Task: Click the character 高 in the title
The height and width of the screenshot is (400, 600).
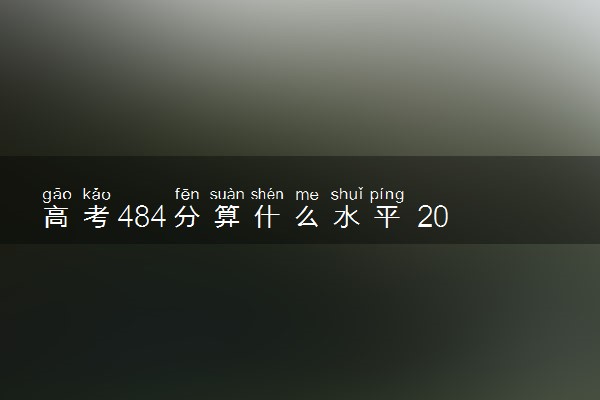Action: point(56,217)
